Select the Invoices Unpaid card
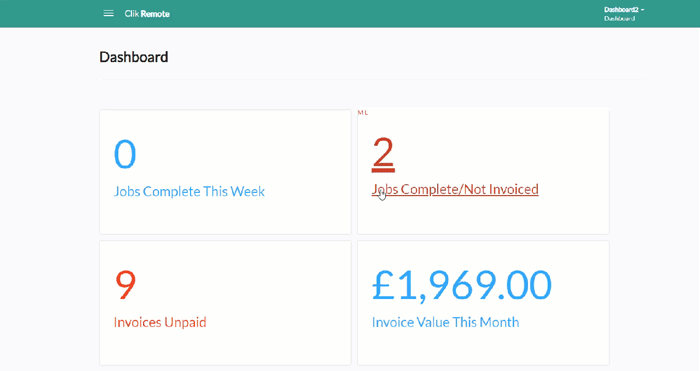700x371 pixels. coord(225,303)
